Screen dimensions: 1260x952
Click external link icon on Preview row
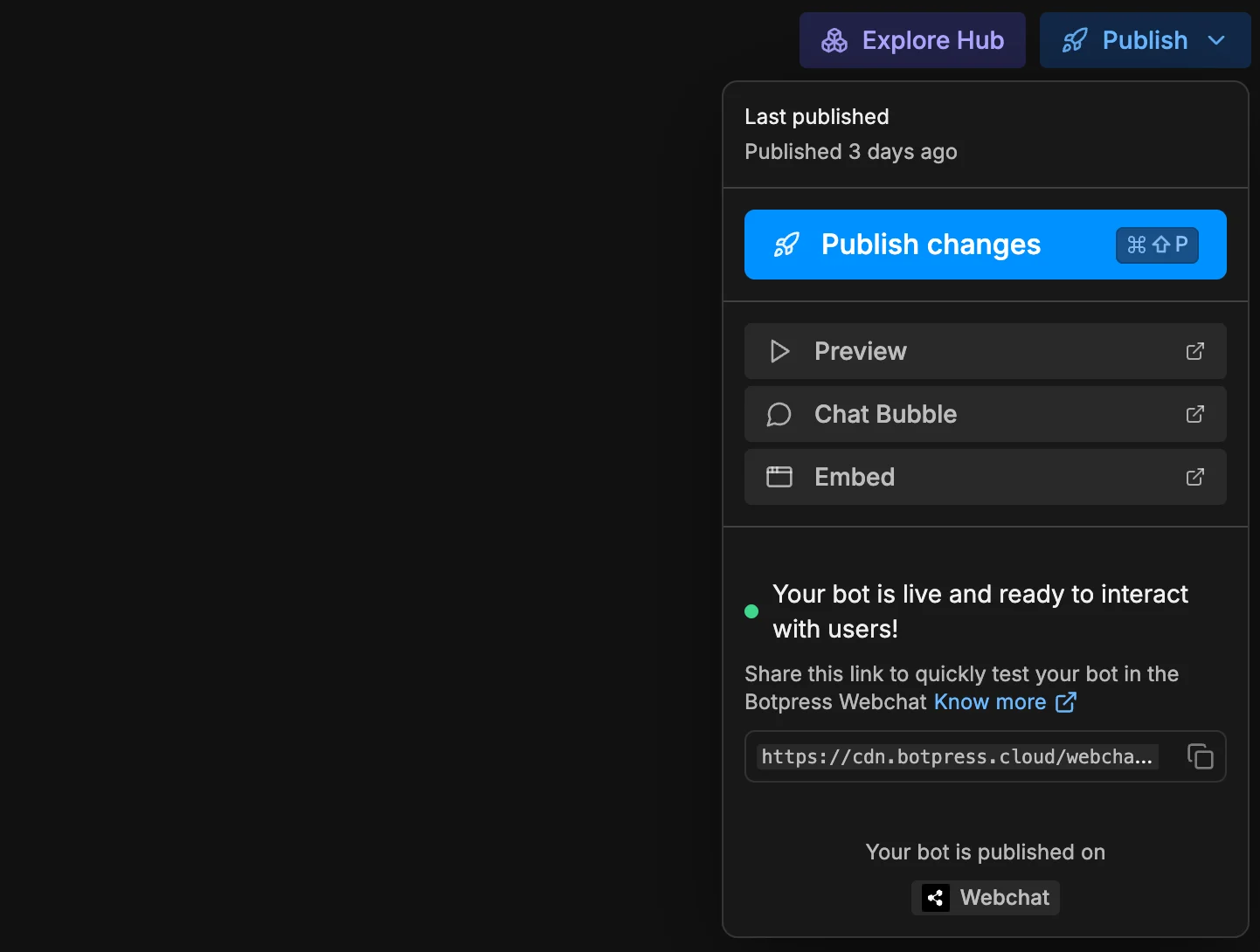coord(1195,351)
